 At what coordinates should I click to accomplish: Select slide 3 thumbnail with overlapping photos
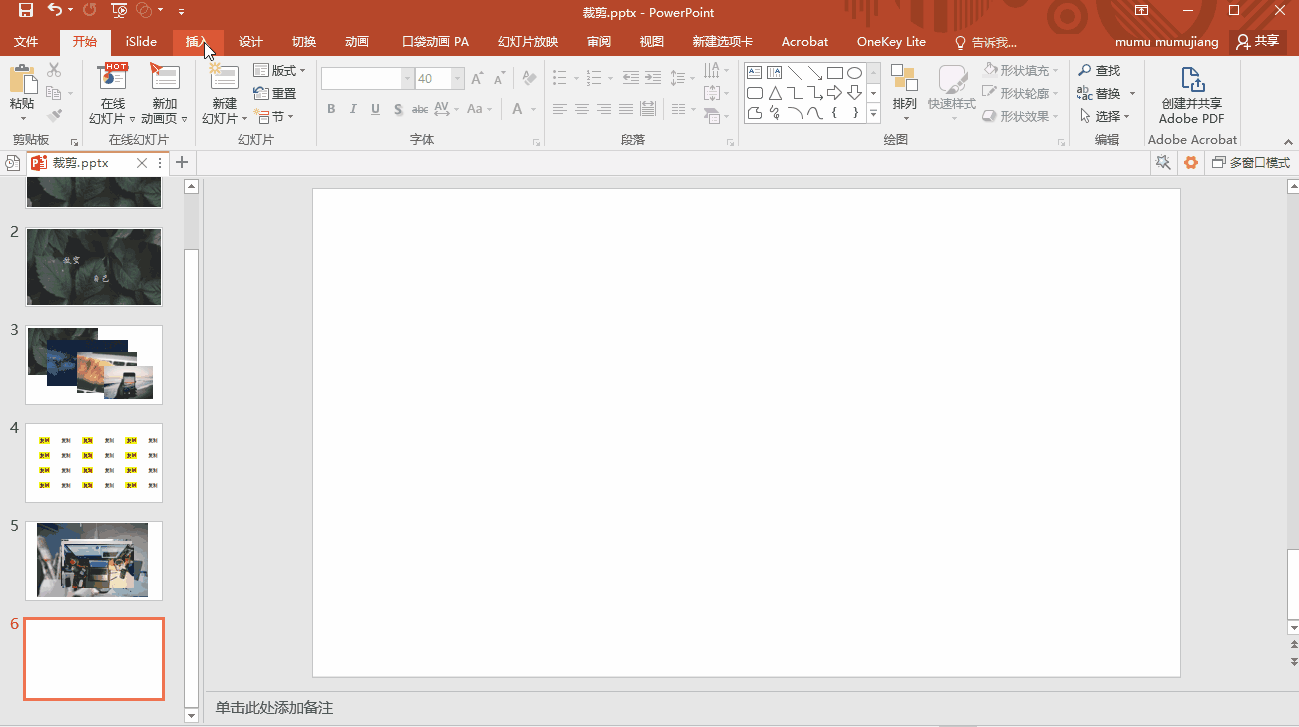pos(94,364)
